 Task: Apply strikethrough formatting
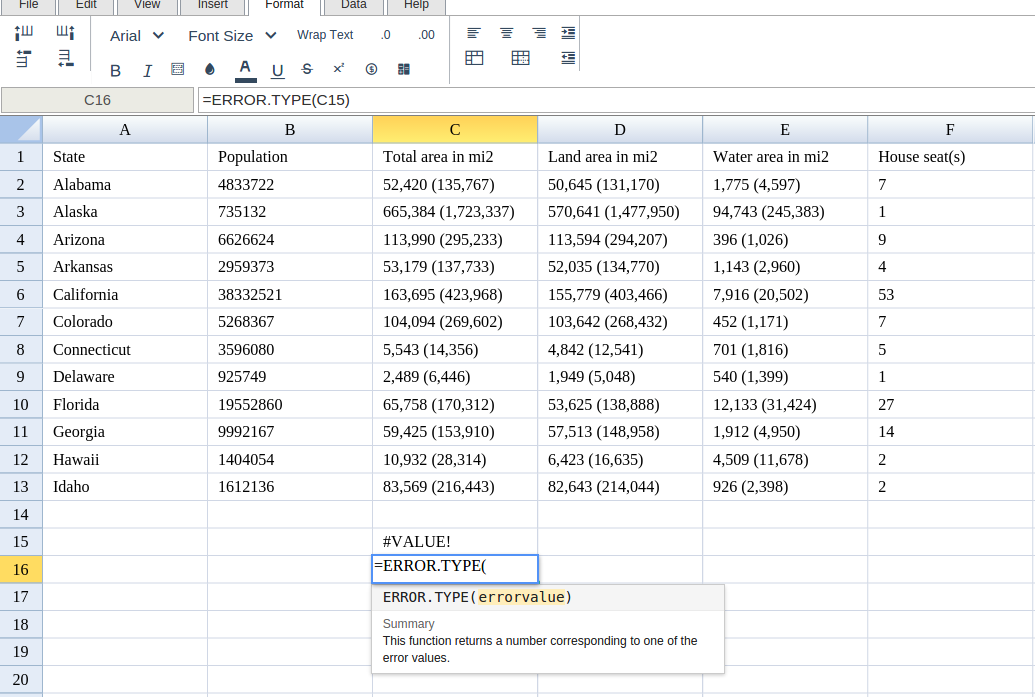point(307,70)
